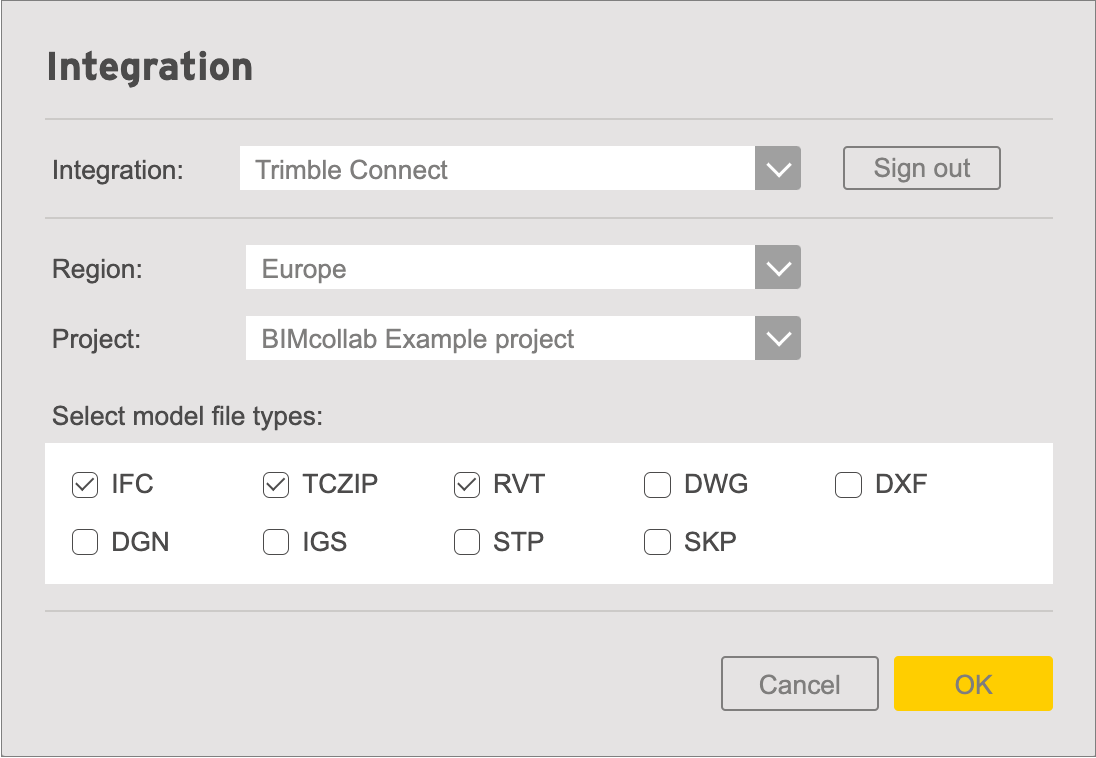Click the 'Region:' field label

(97, 269)
